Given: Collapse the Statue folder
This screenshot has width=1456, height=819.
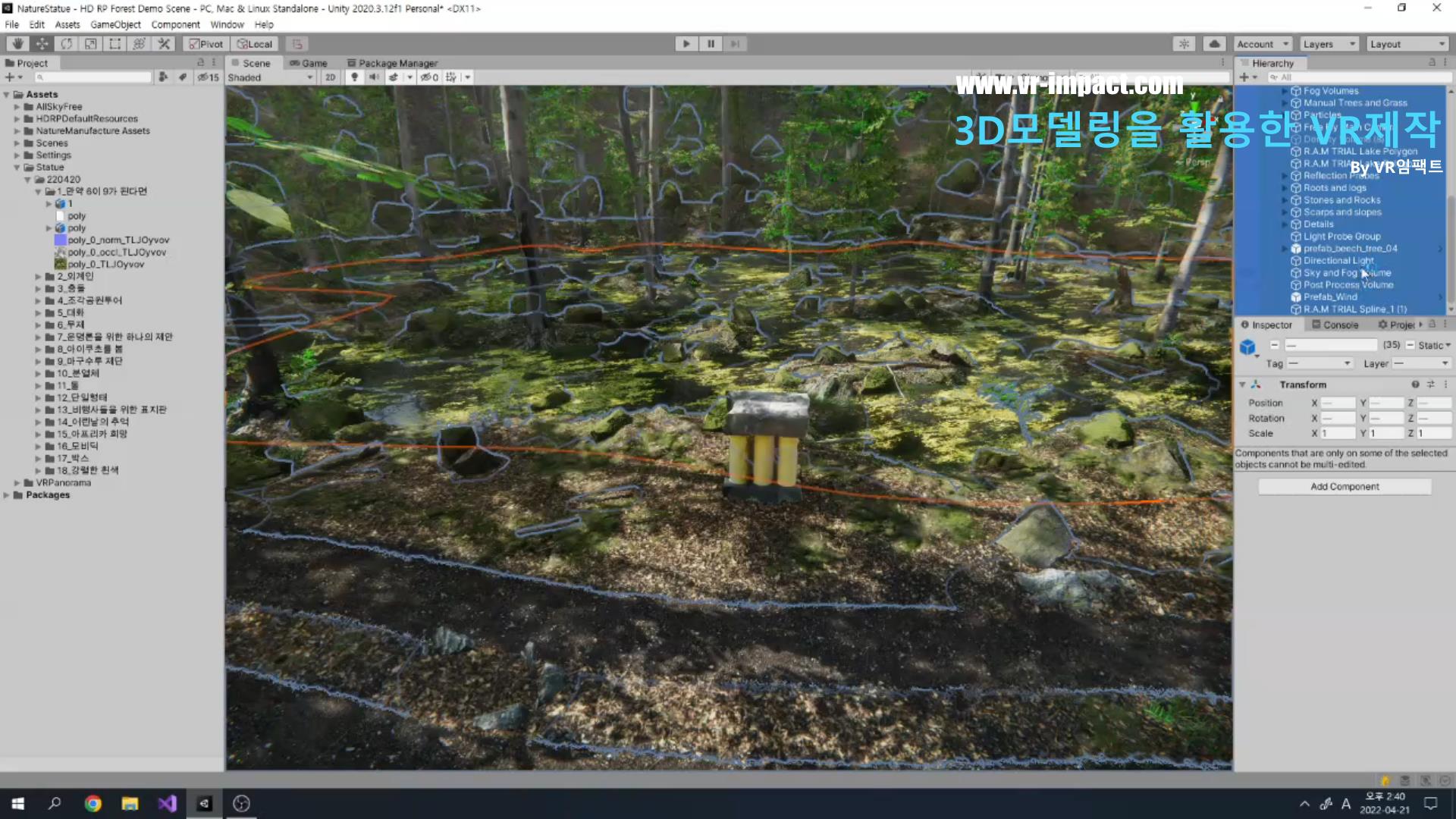Looking at the screenshot, I should coord(17,168).
